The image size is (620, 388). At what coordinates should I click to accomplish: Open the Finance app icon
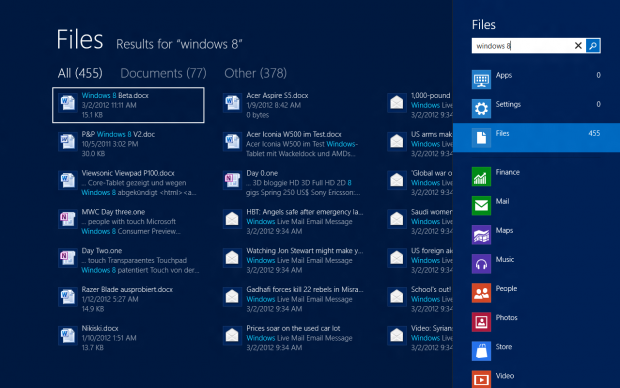point(481,176)
